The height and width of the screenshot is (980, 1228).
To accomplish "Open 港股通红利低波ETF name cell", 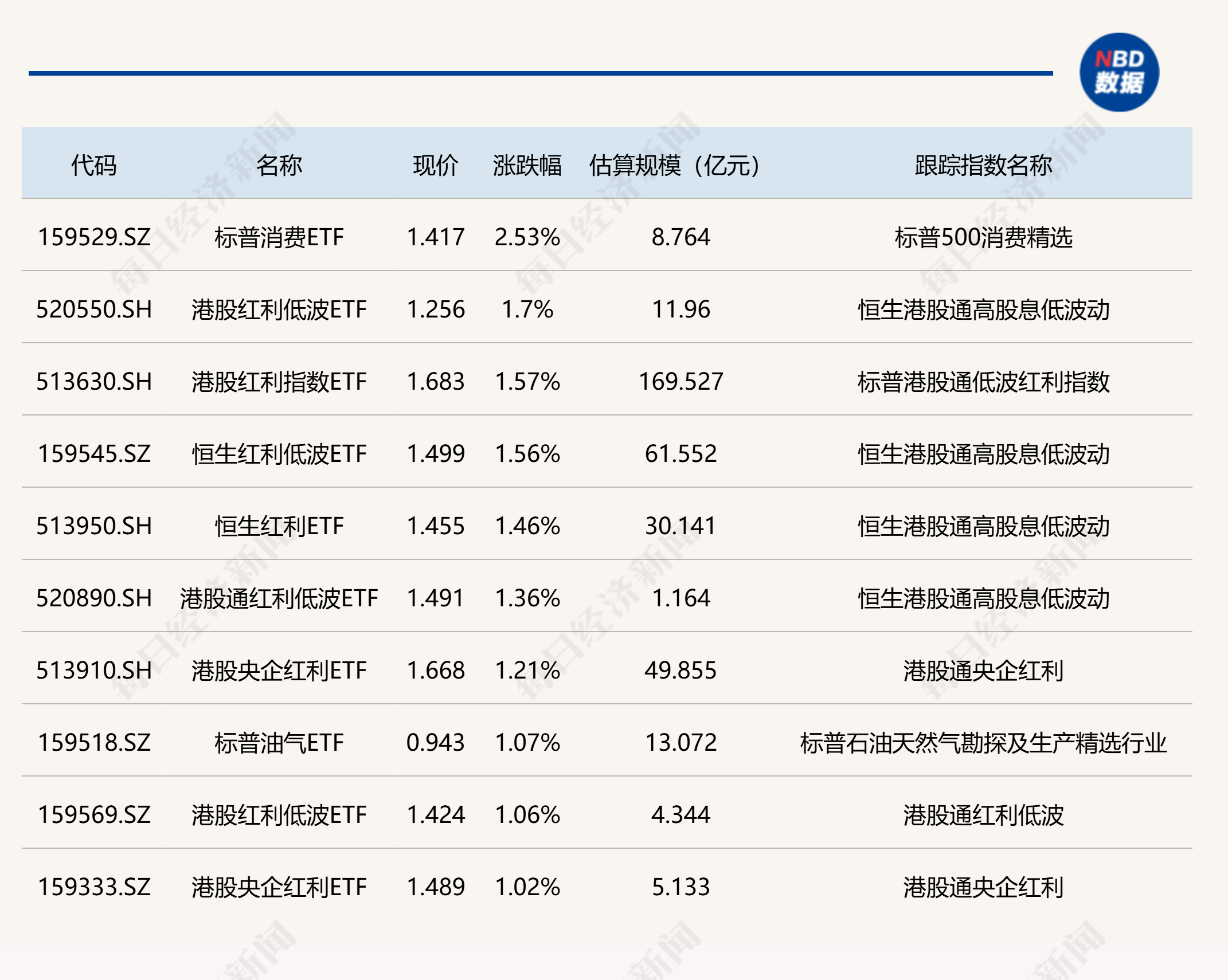I will click(x=279, y=598).
